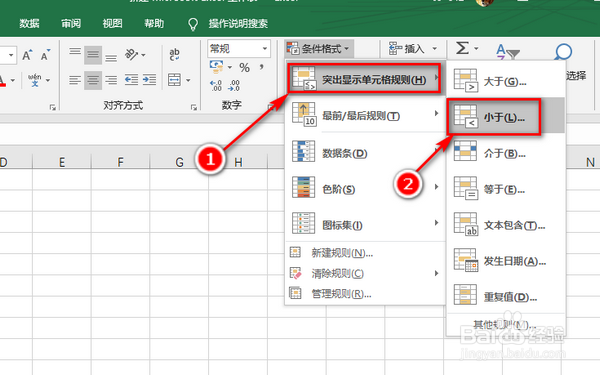The height and width of the screenshot is (375, 600).
Task: Click sort and filter icon
Action: 507,51
